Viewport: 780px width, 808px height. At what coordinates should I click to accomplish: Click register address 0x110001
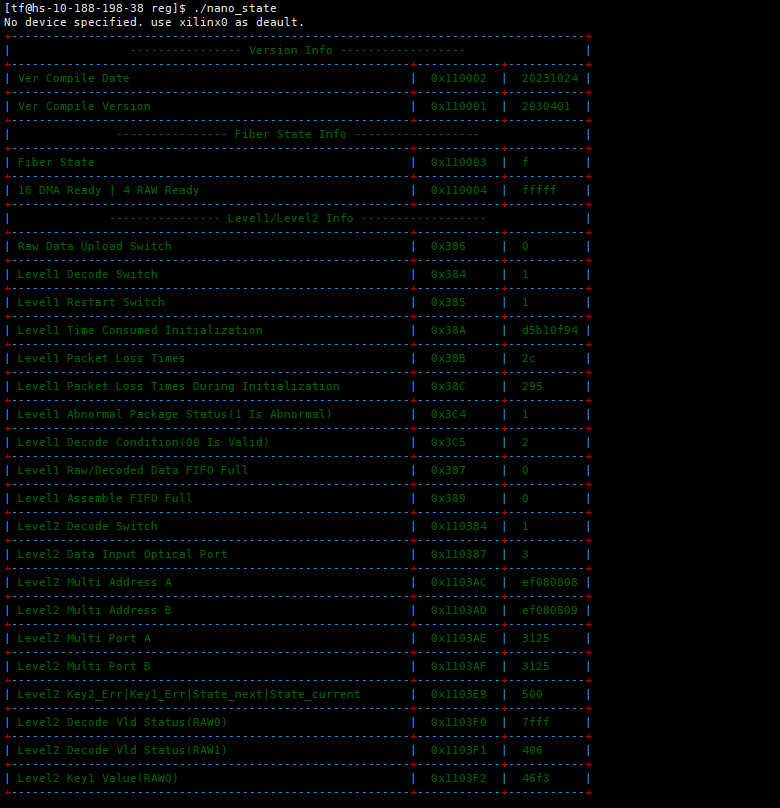click(x=458, y=106)
